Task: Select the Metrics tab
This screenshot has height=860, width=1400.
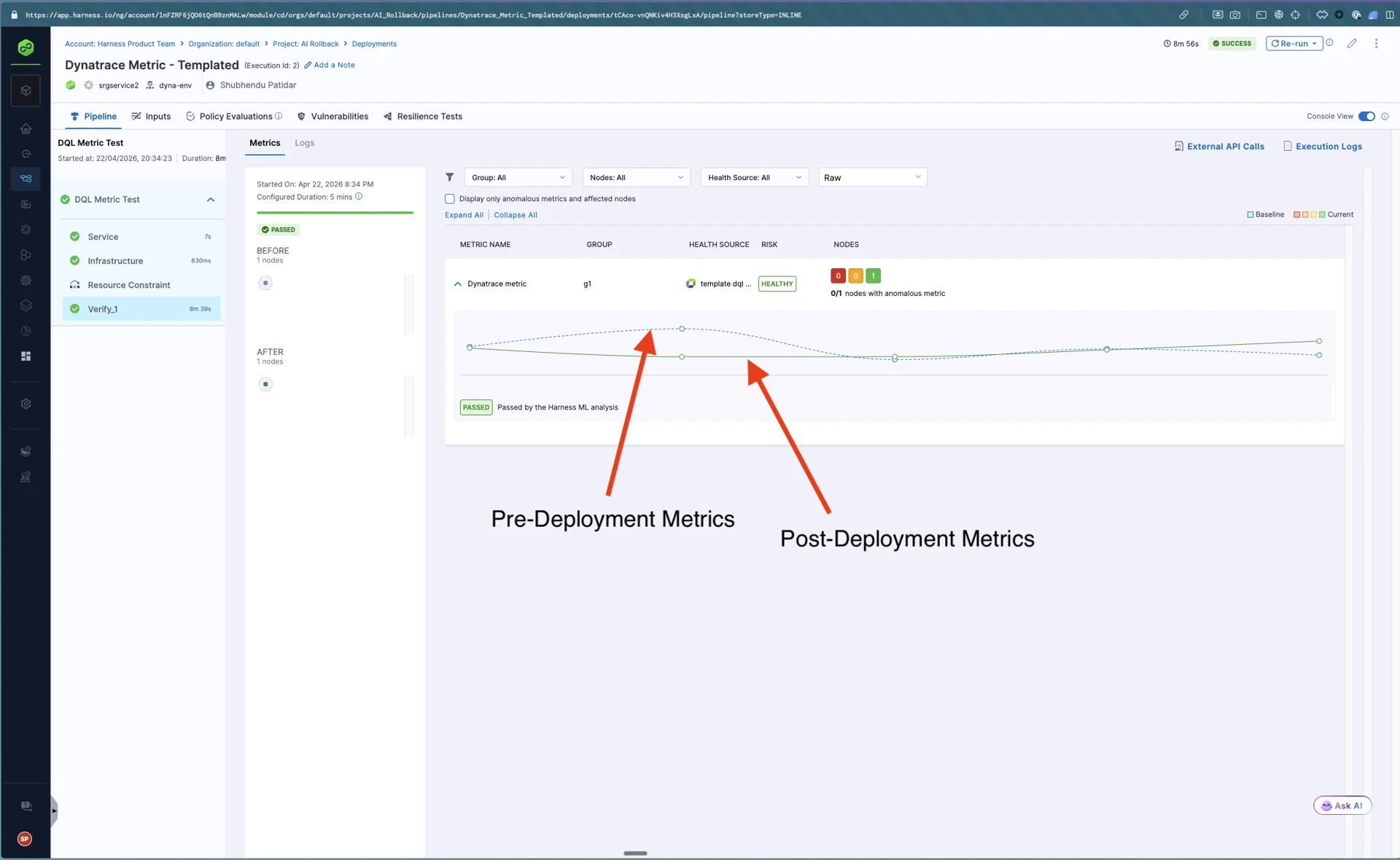Action: click(x=265, y=143)
